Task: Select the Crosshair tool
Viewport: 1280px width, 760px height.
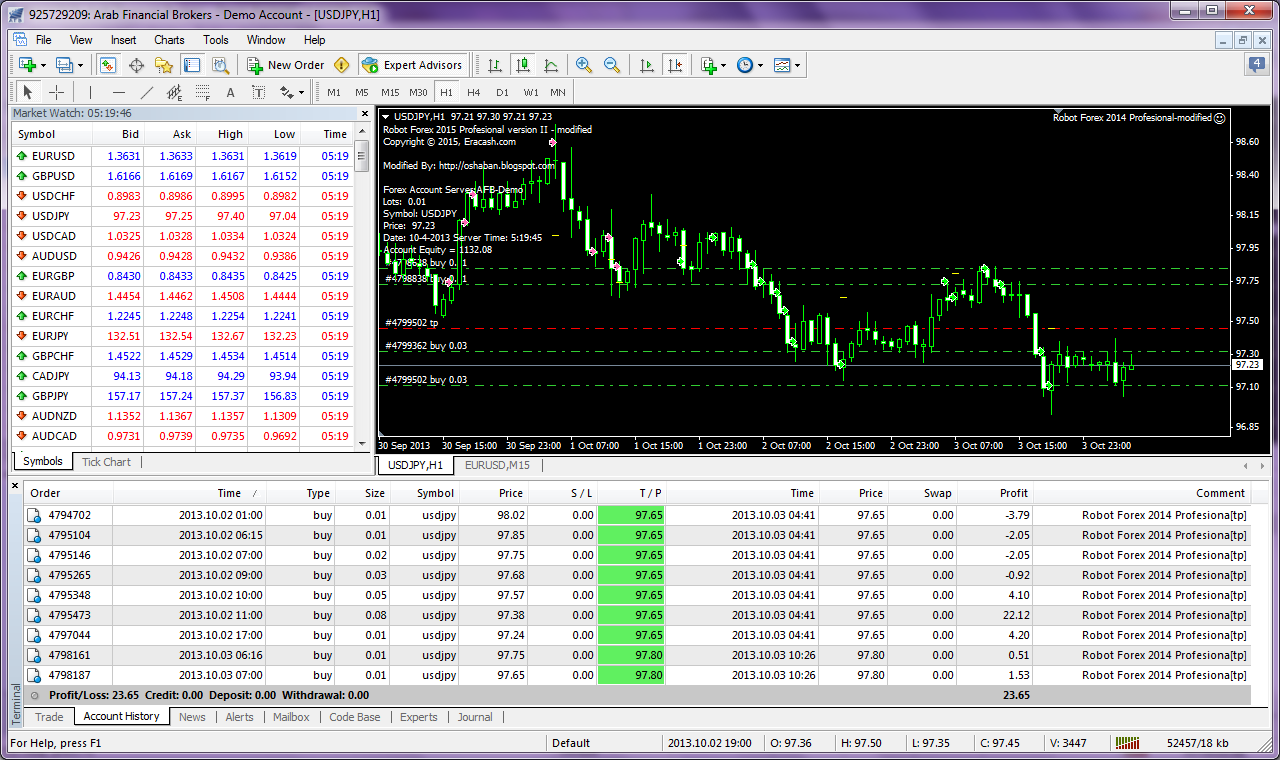Action: 57,92
